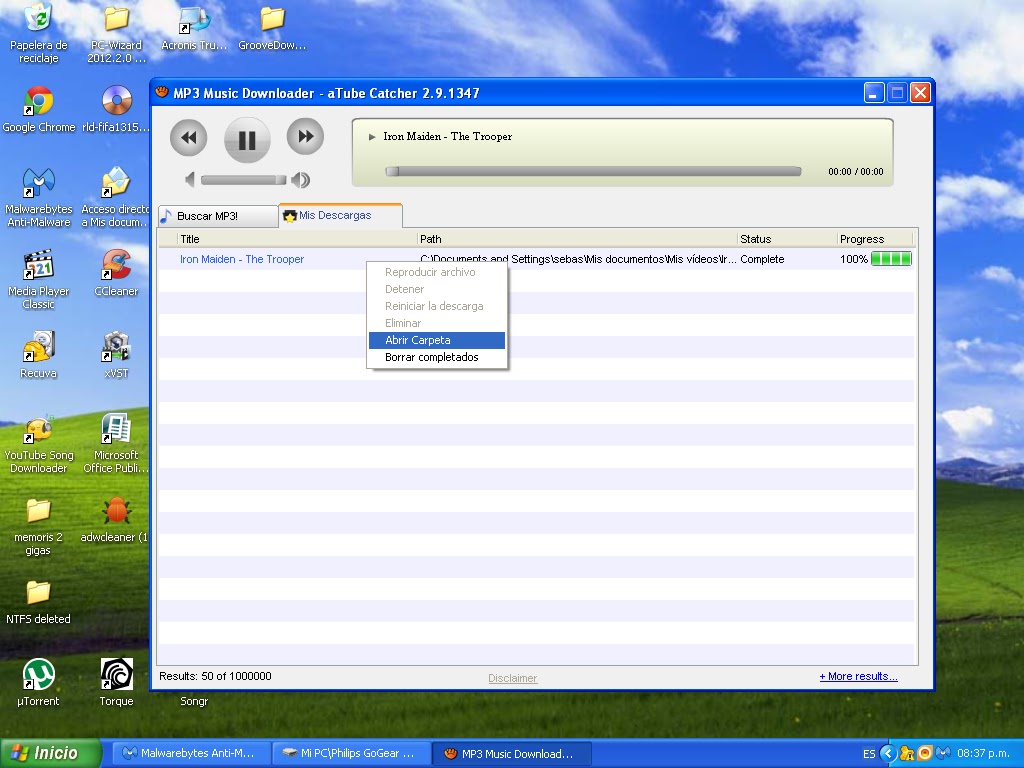Click MP3 Music Downloader taskbar button

pyautogui.click(x=512, y=754)
